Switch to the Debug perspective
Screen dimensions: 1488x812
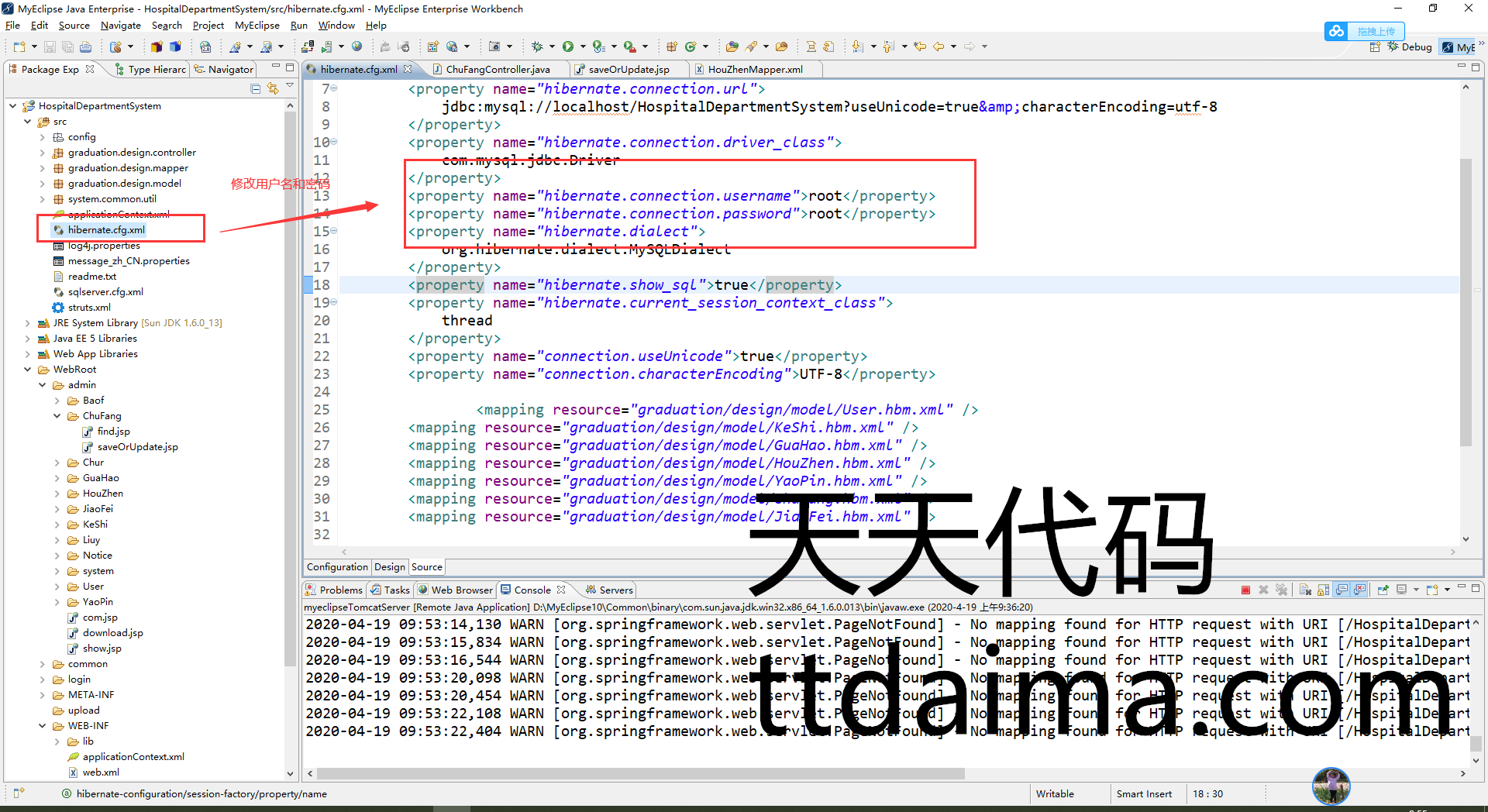pos(1410,47)
